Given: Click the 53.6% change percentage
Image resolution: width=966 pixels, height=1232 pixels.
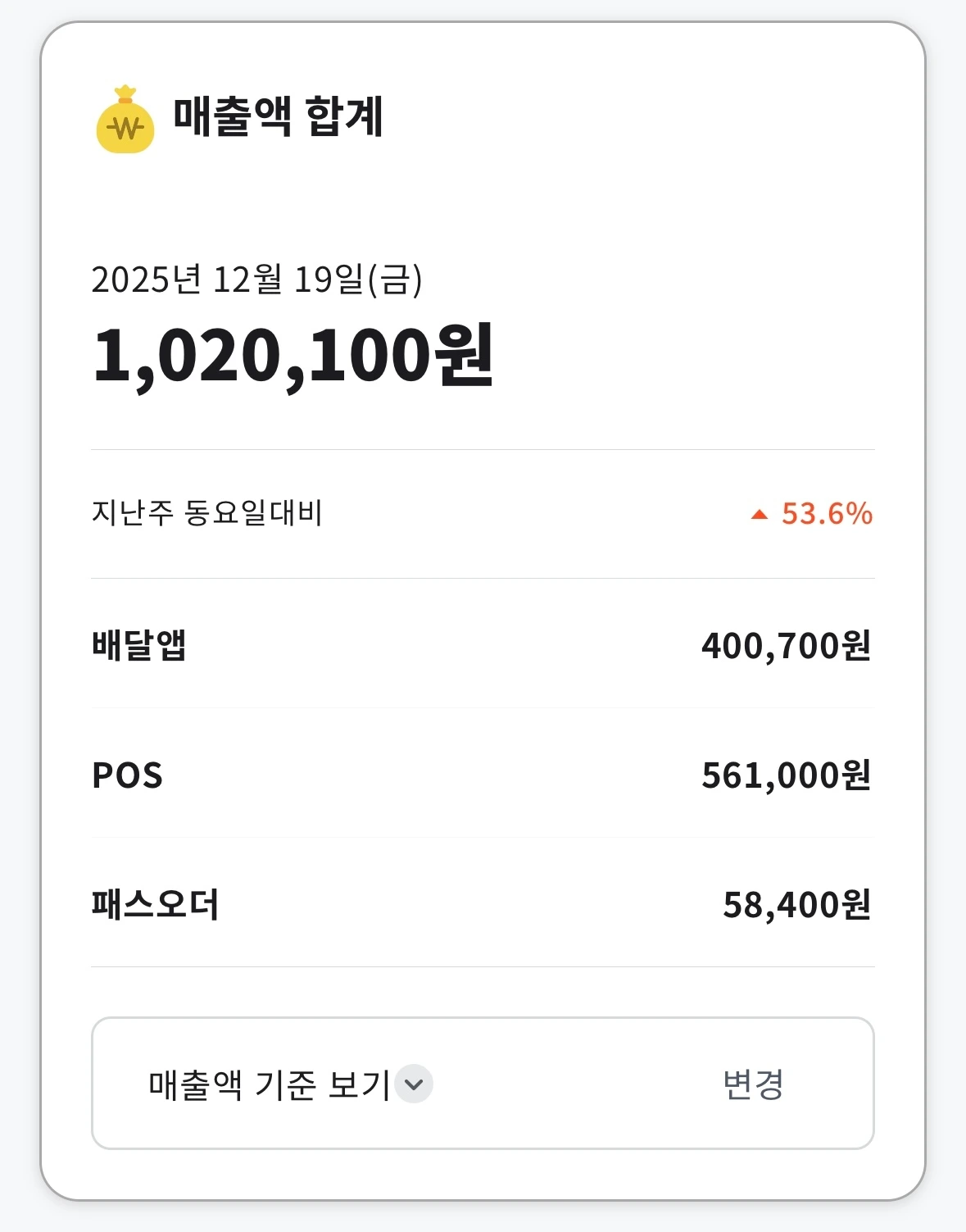Looking at the screenshot, I should 826,514.
